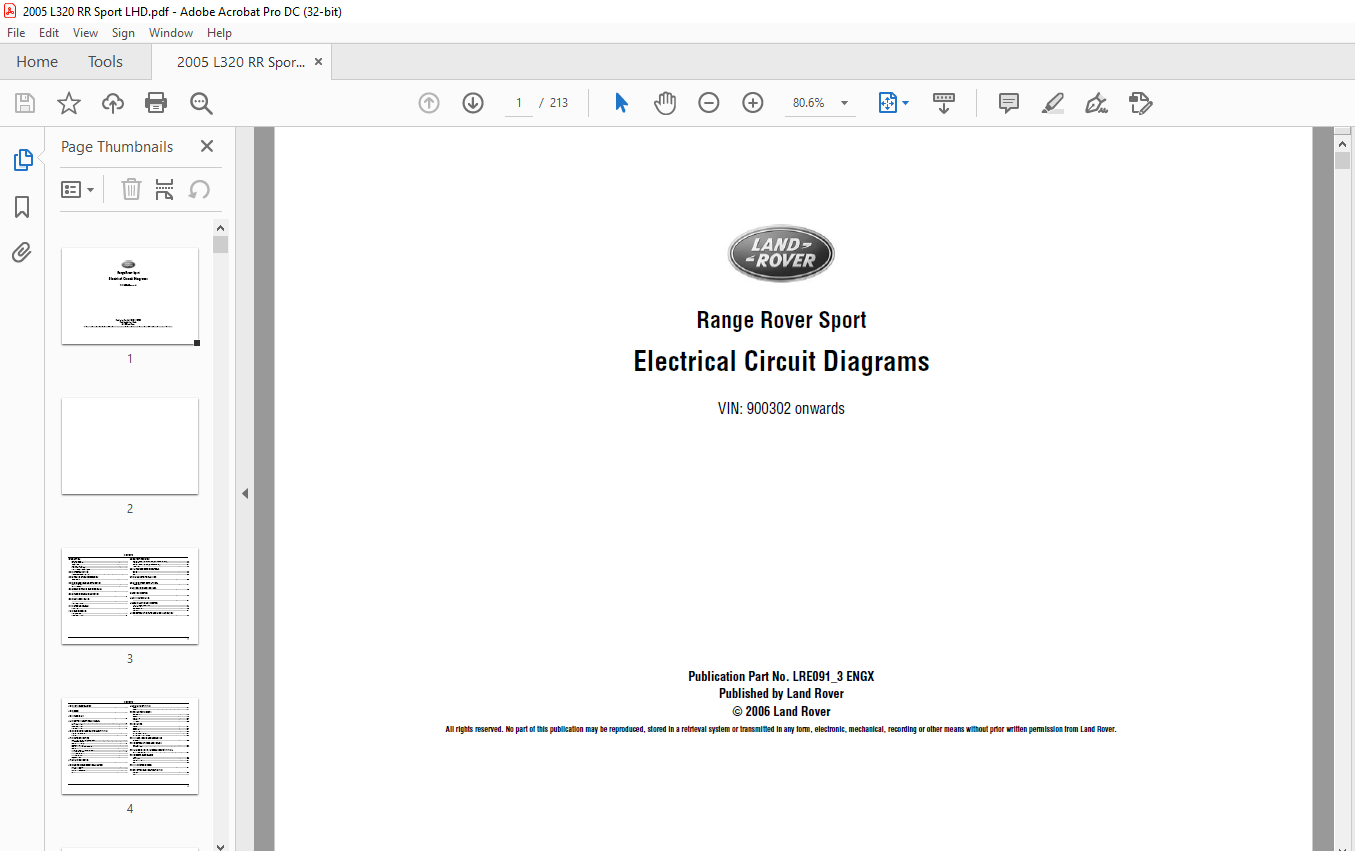Click the 'VIN: 900302 onwards' text
The width and height of the screenshot is (1355, 851).
tap(781, 408)
